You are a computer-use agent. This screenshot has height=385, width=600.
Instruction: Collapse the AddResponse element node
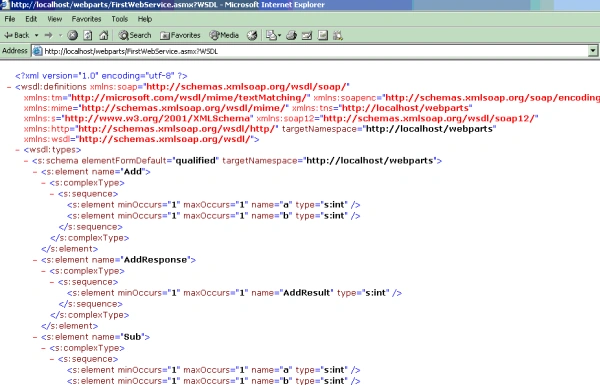(x=35, y=260)
